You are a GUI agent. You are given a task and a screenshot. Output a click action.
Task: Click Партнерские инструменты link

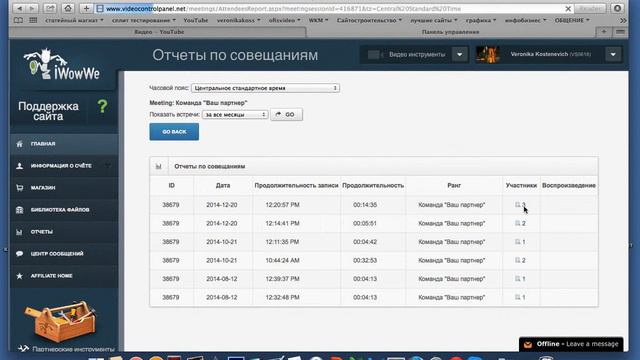point(73,349)
